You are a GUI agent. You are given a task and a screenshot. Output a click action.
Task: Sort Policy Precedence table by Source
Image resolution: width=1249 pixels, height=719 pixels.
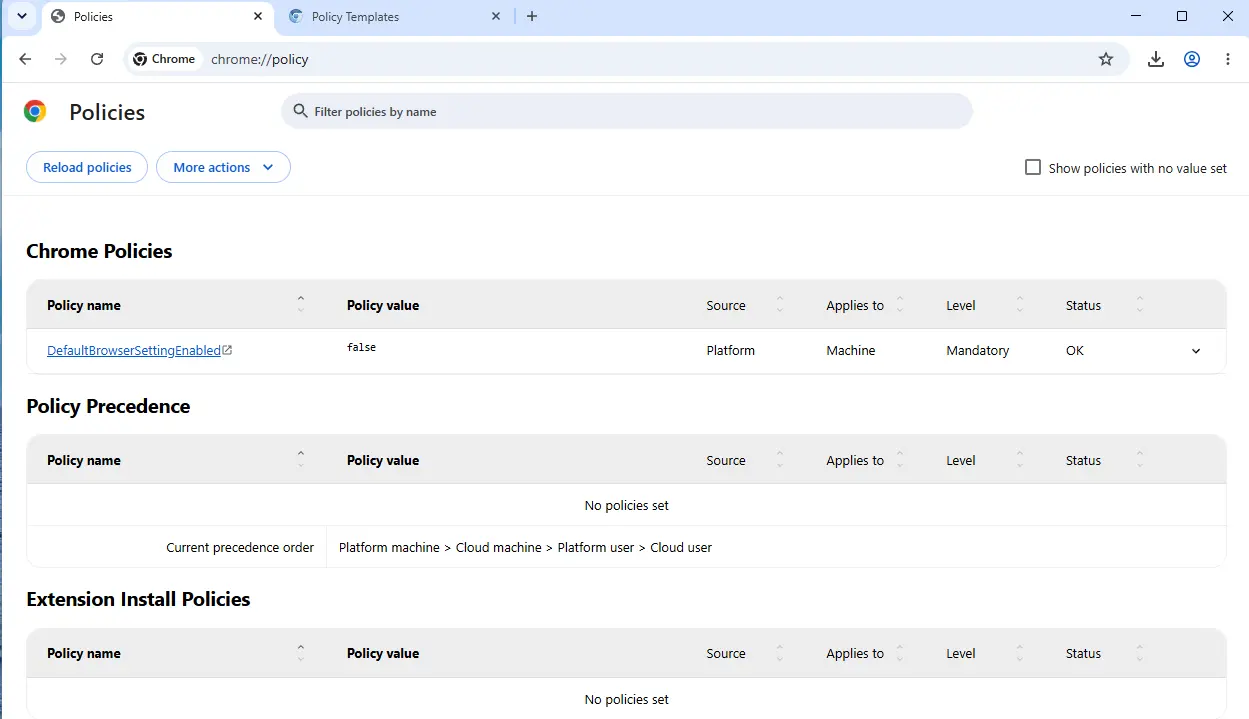tap(780, 460)
